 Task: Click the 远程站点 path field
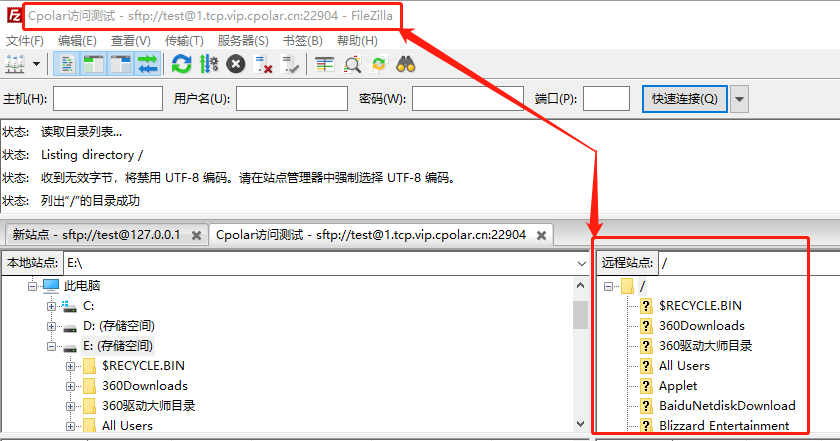[749, 263]
